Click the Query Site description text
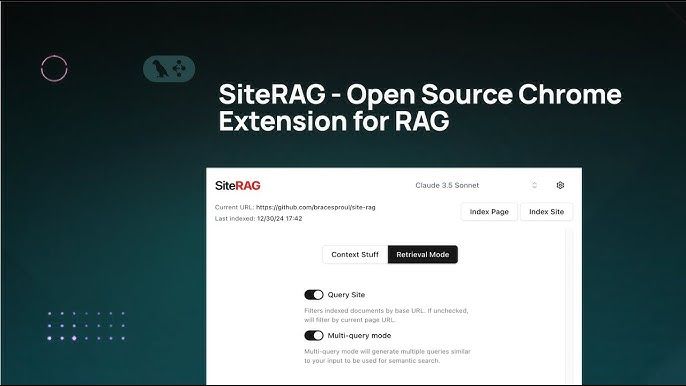The height and width of the screenshot is (386, 686). pyautogui.click(x=386, y=315)
